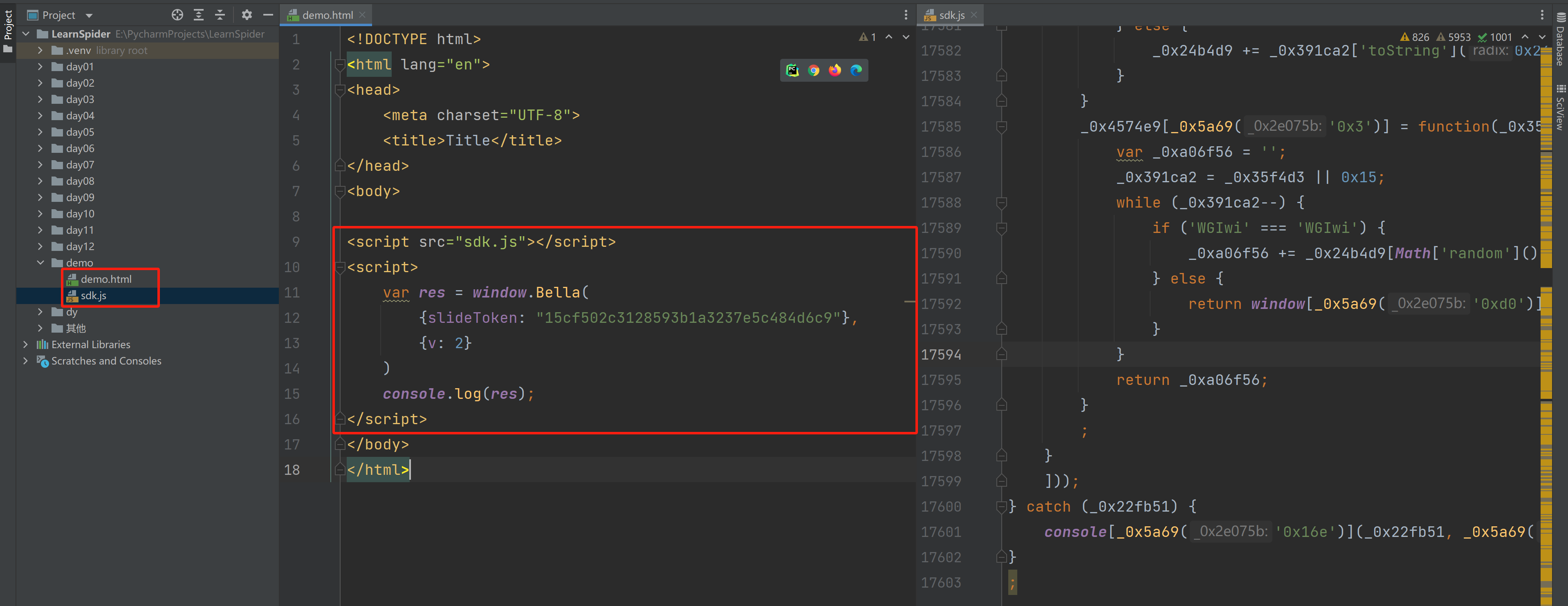Fold the html tag at line 2
The width and height of the screenshot is (1568, 606).
340,65
